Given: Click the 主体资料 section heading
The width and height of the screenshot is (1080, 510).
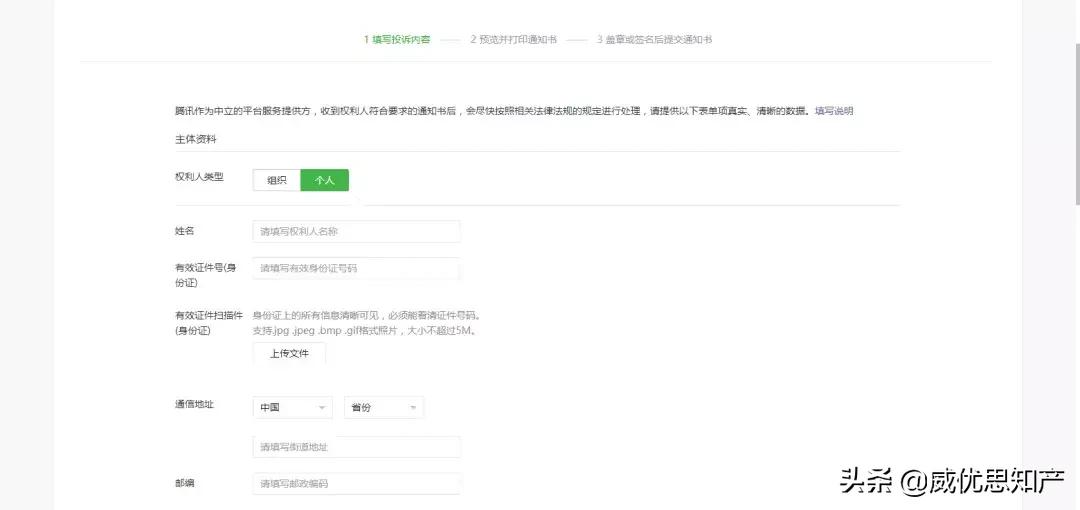Looking at the screenshot, I should [x=196, y=139].
